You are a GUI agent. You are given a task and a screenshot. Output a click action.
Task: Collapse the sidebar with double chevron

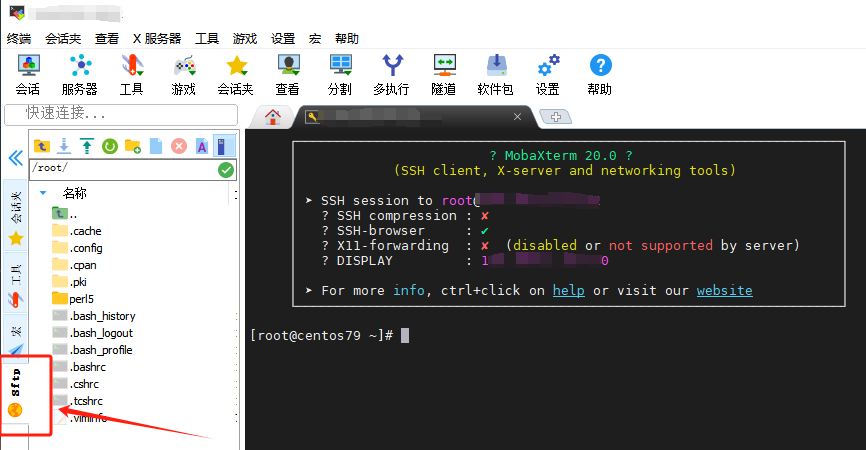coord(15,158)
